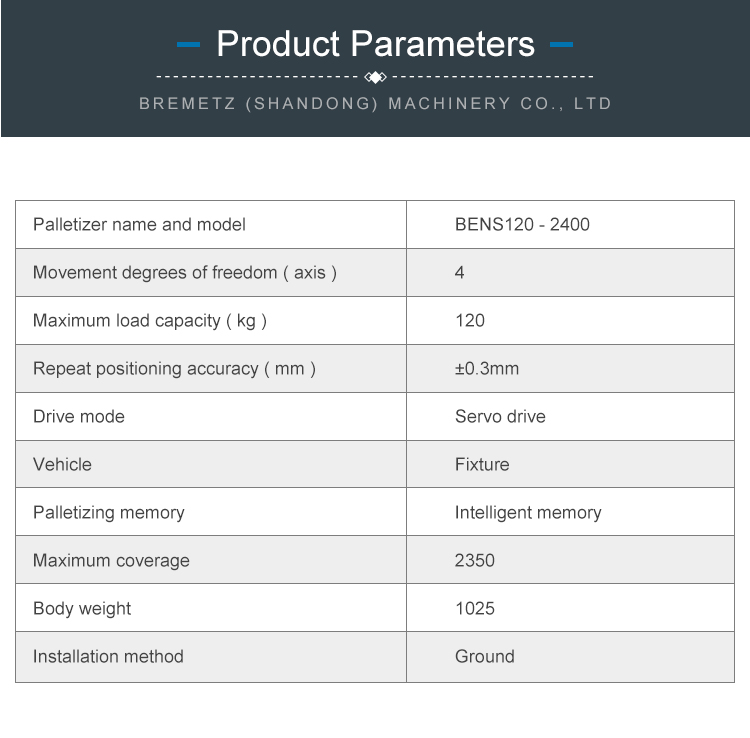Click the Maximum coverage value 2350

click(475, 560)
